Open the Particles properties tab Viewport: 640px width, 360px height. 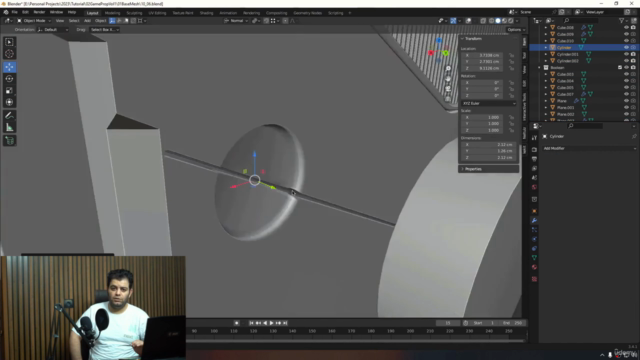click(x=534, y=230)
